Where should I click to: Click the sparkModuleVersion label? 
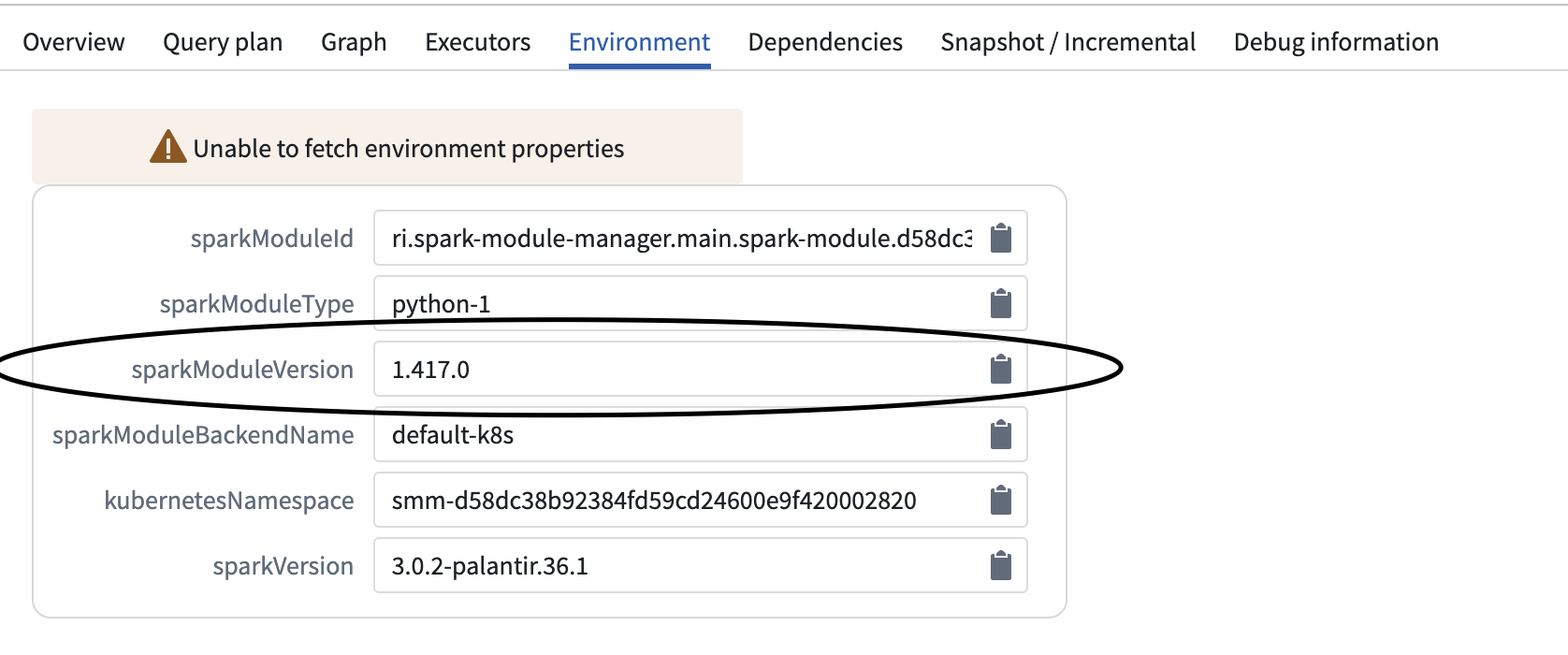tap(243, 370)
